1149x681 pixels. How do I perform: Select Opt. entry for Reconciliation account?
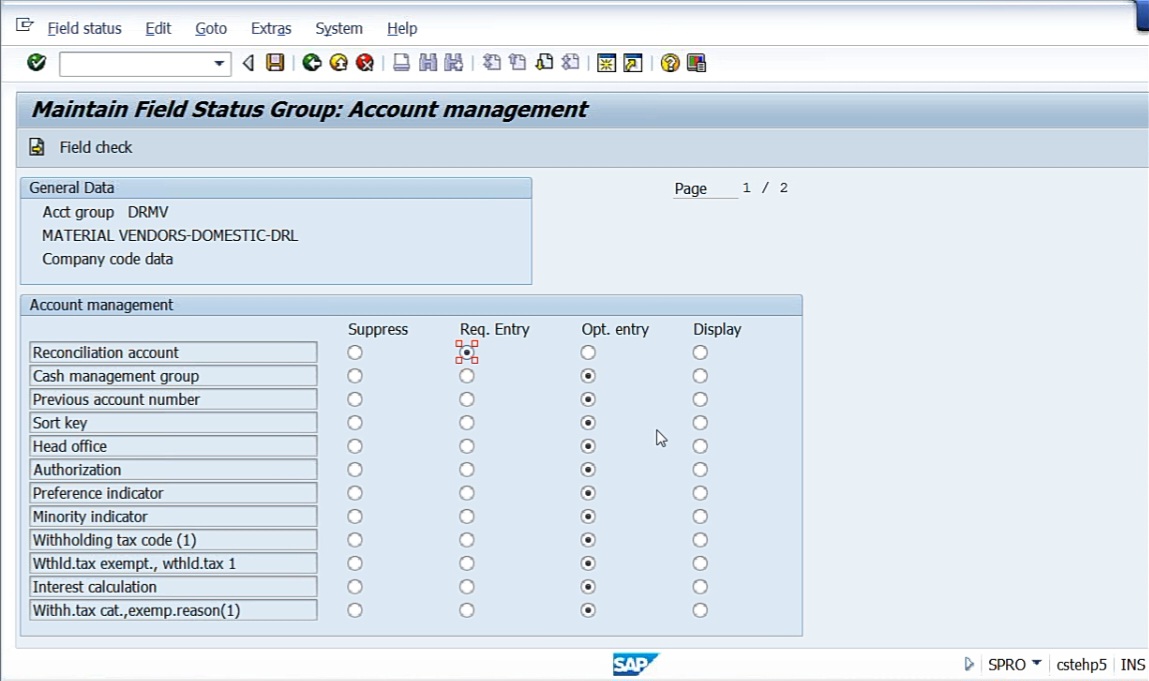588,353
